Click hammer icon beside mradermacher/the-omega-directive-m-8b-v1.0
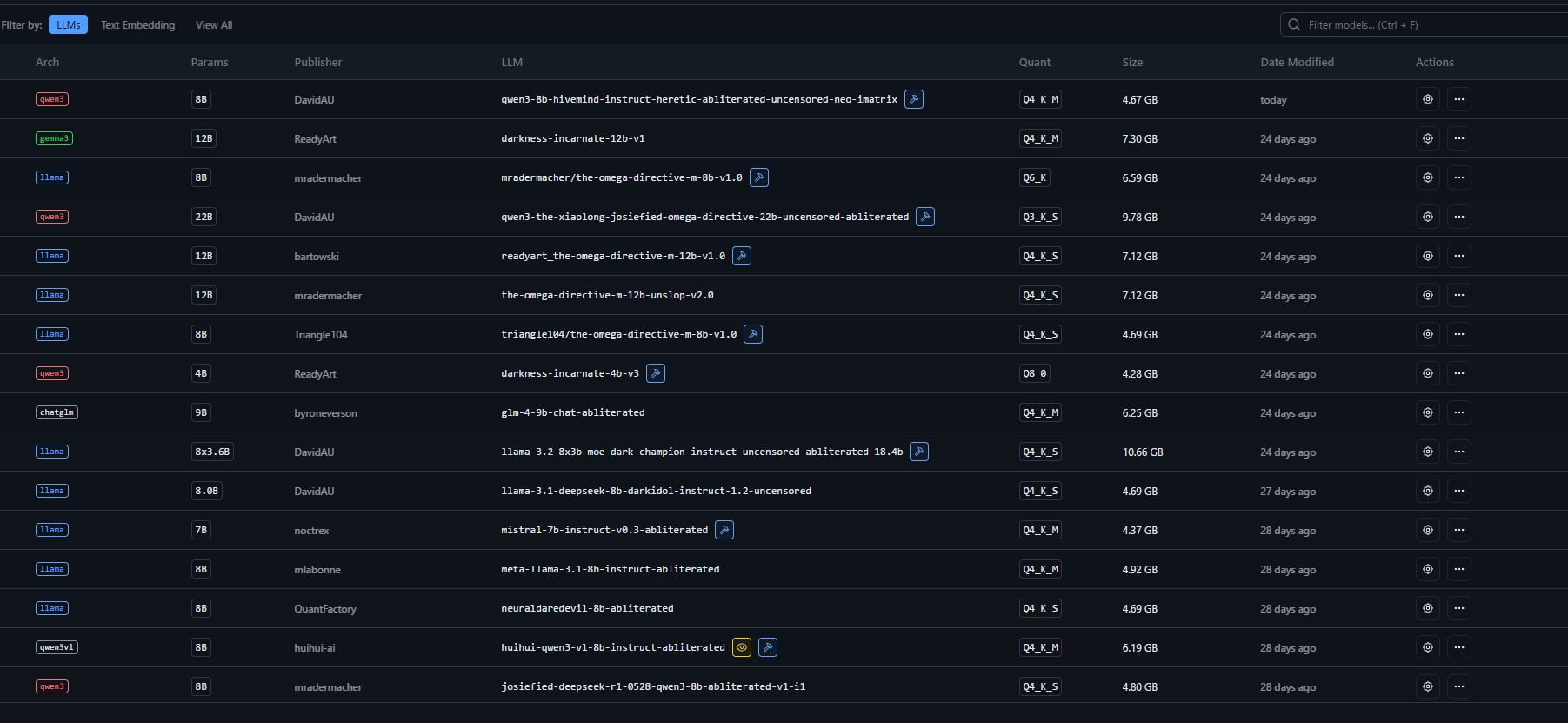This screenshot has height=723, width=1568. 759,177
